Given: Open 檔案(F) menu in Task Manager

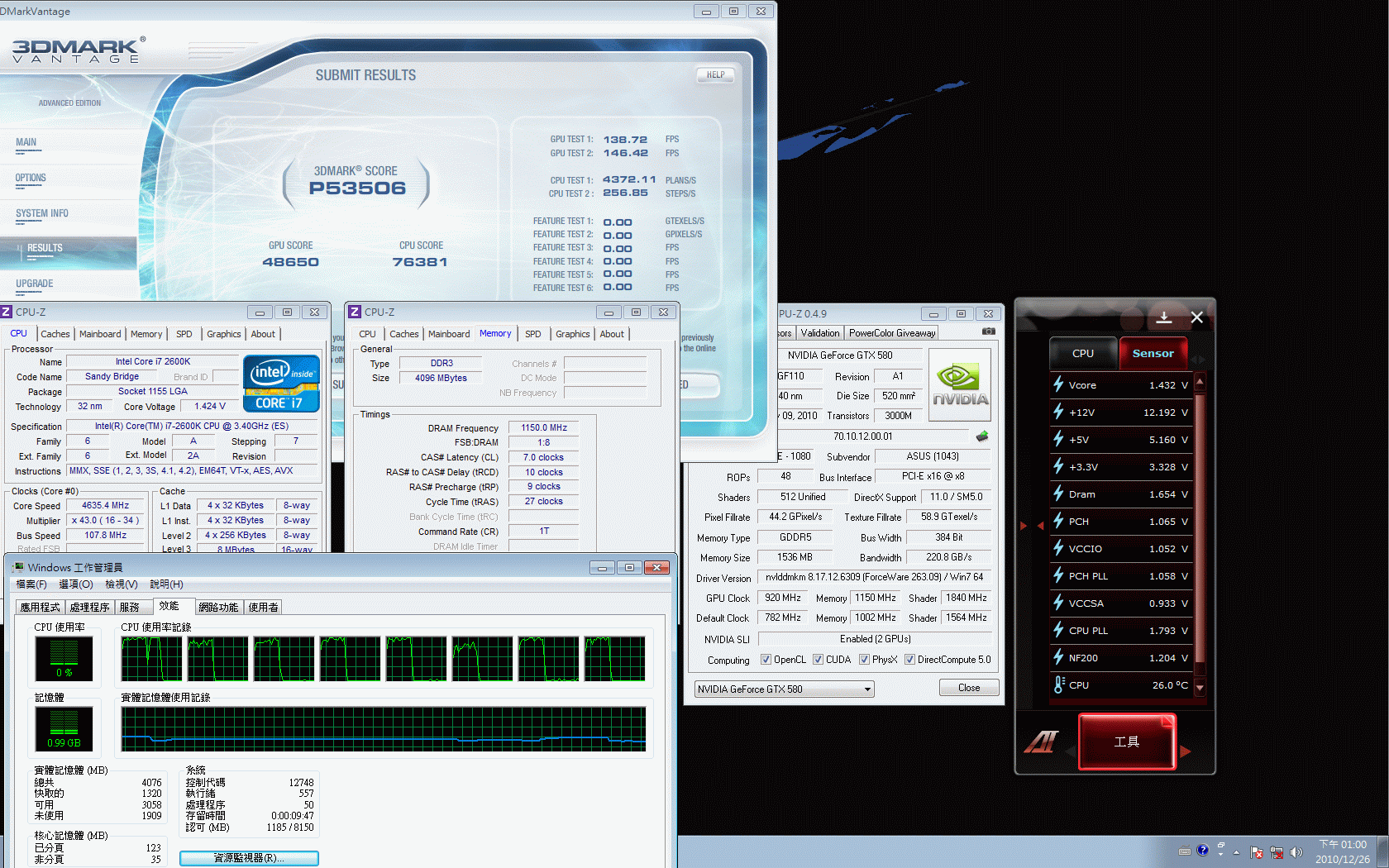Looking at the screenshot, I should (31, 584).
